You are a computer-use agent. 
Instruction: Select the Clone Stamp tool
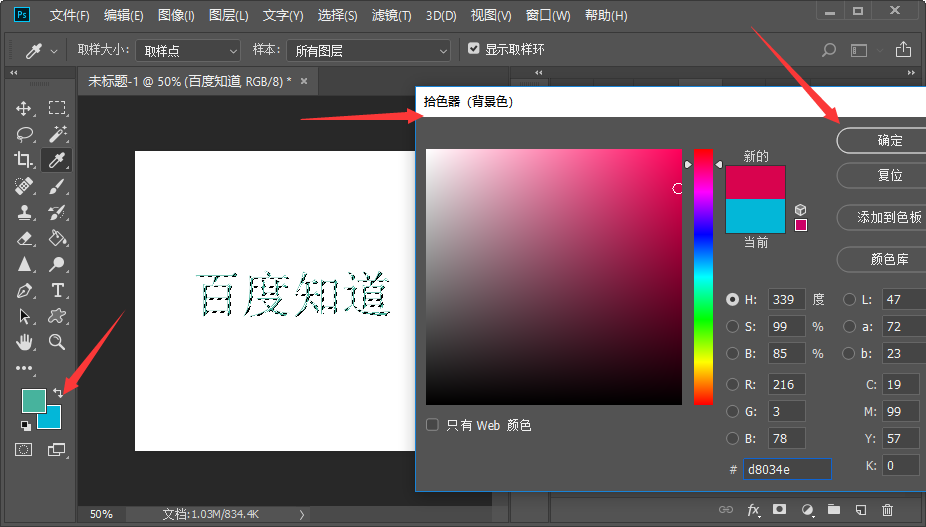(24, 212)
